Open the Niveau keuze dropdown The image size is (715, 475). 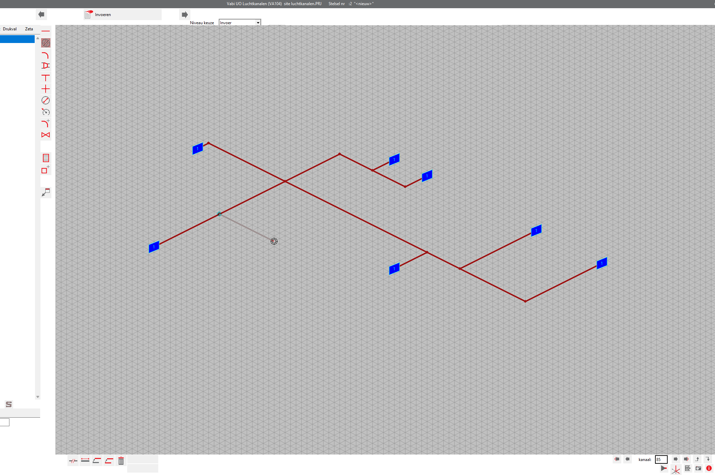240,22
